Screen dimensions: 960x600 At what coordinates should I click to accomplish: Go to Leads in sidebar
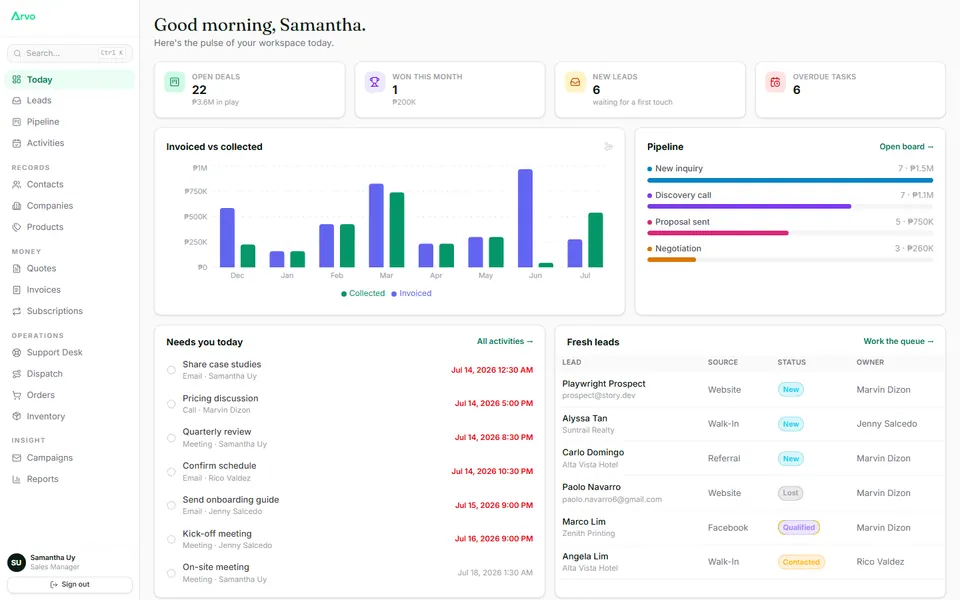point(70,100)
